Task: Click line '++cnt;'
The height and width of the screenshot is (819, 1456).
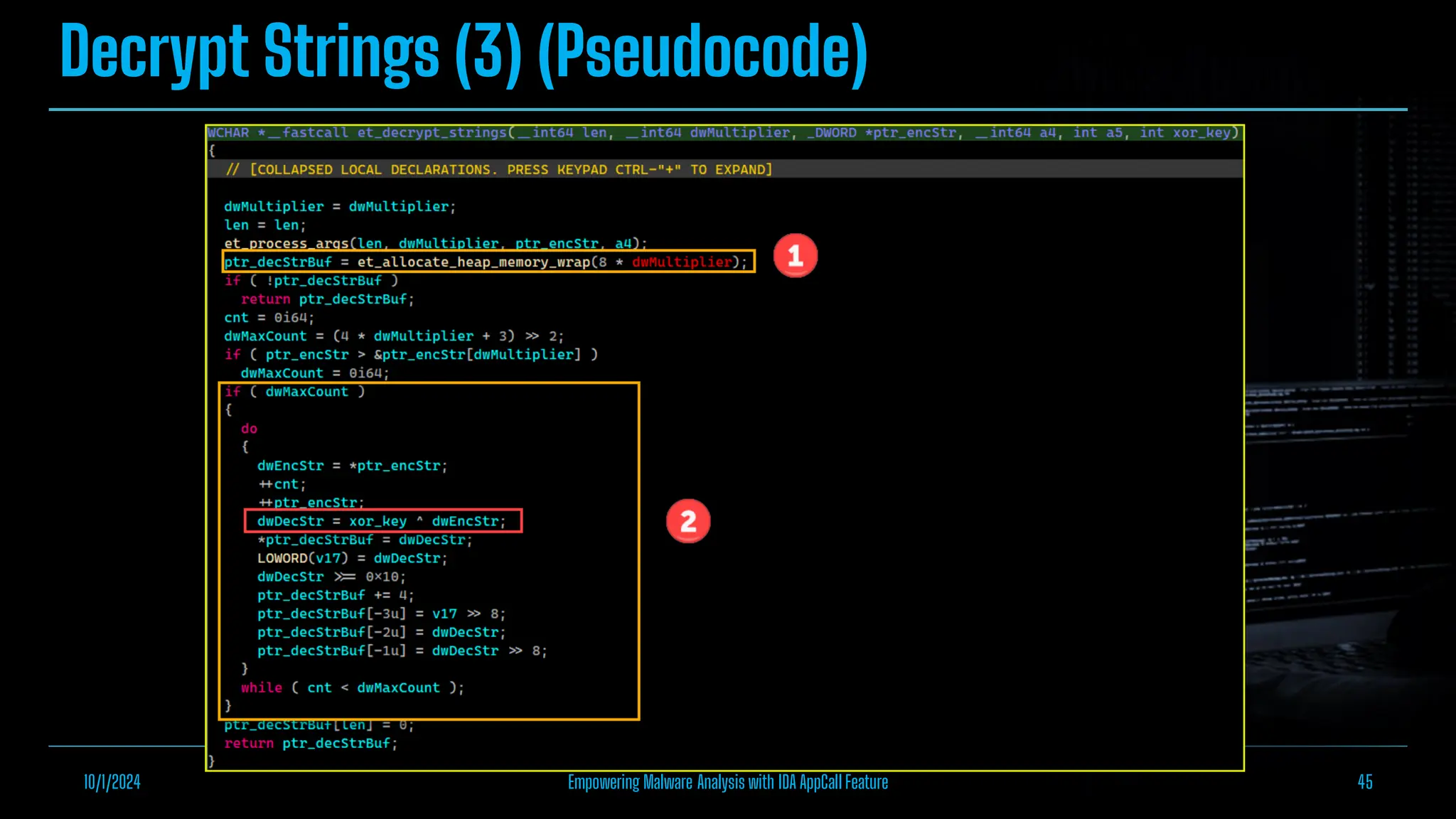Action: click(x=282, y=484)
